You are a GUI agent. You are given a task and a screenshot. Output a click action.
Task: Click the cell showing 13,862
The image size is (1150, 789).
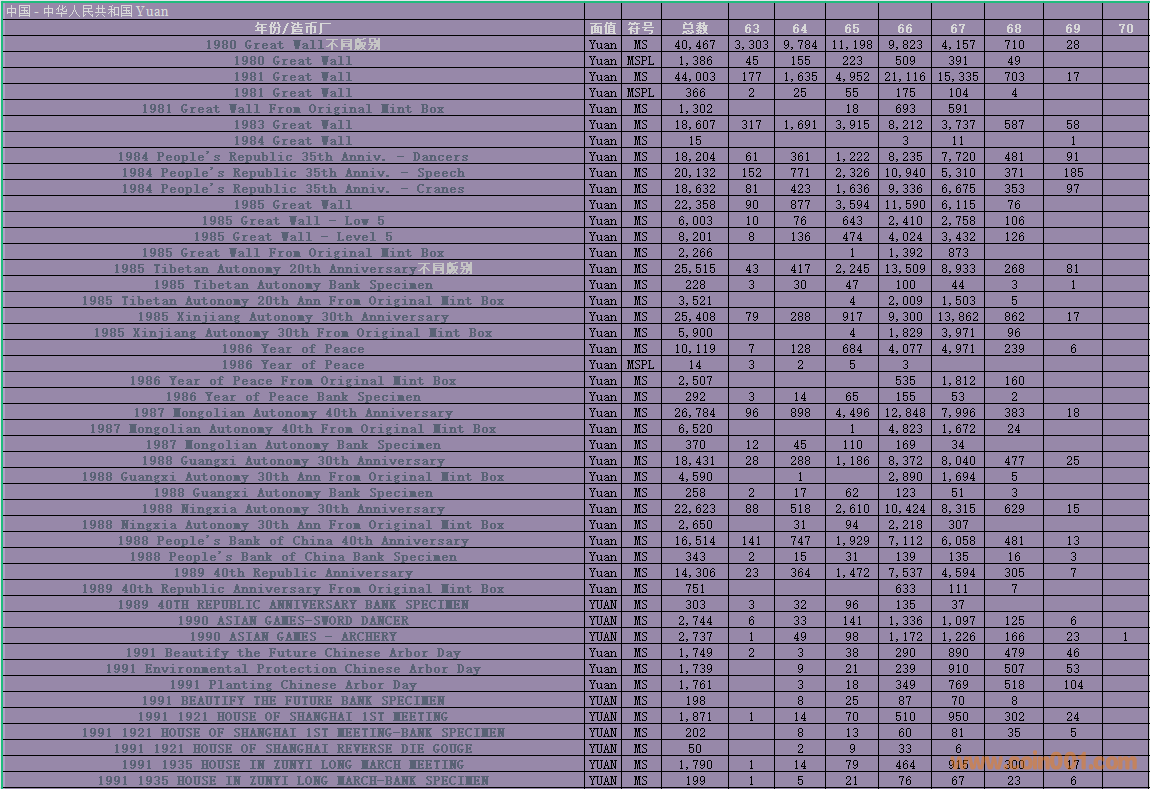click(958, 317)
